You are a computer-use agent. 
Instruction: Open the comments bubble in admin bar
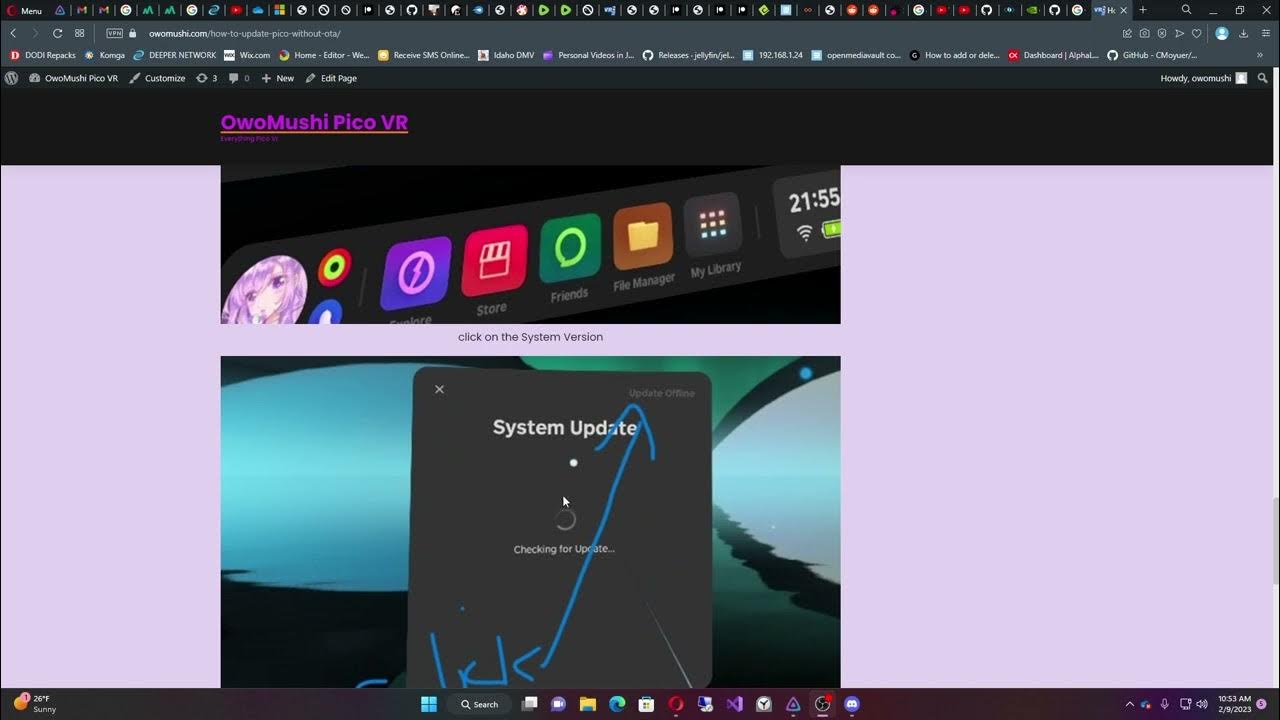239,78
